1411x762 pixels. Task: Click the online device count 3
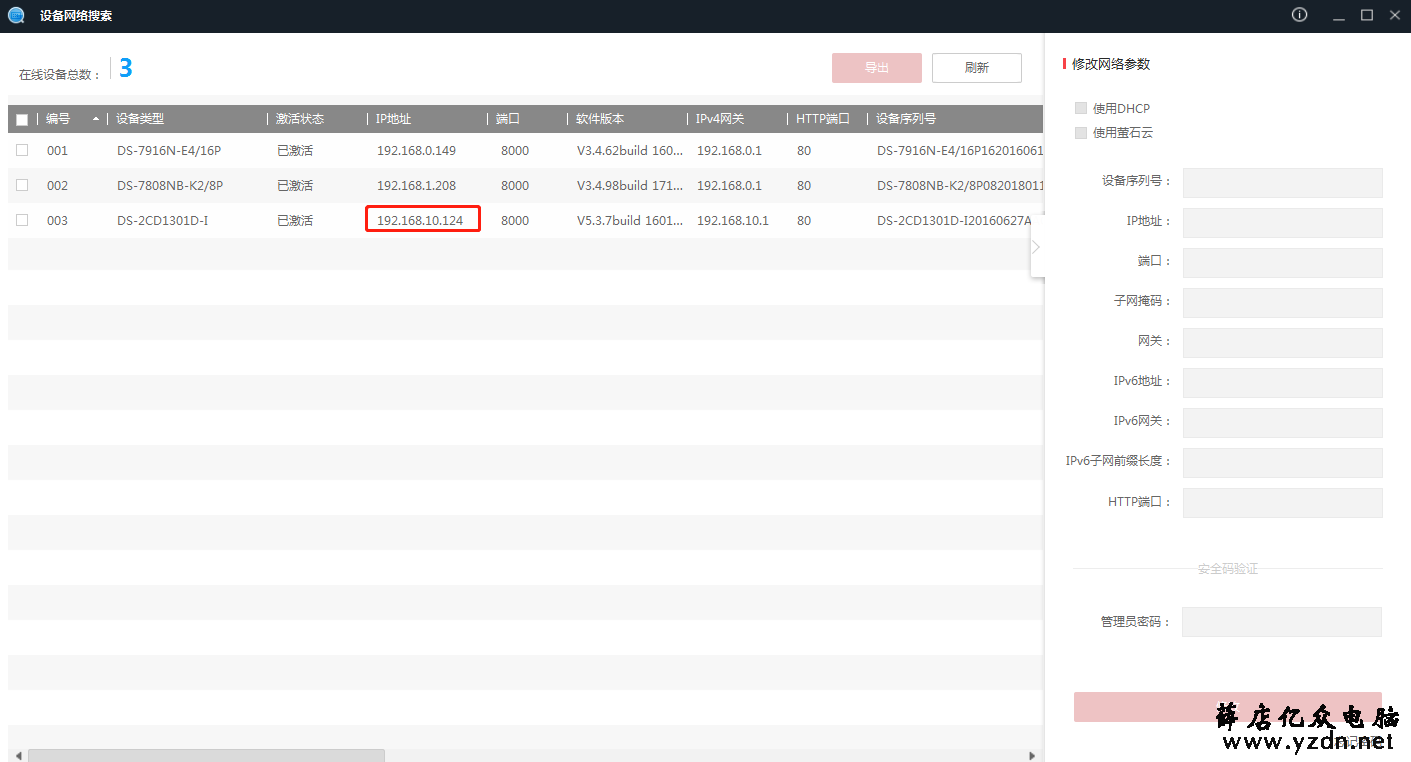pos(125,68)
